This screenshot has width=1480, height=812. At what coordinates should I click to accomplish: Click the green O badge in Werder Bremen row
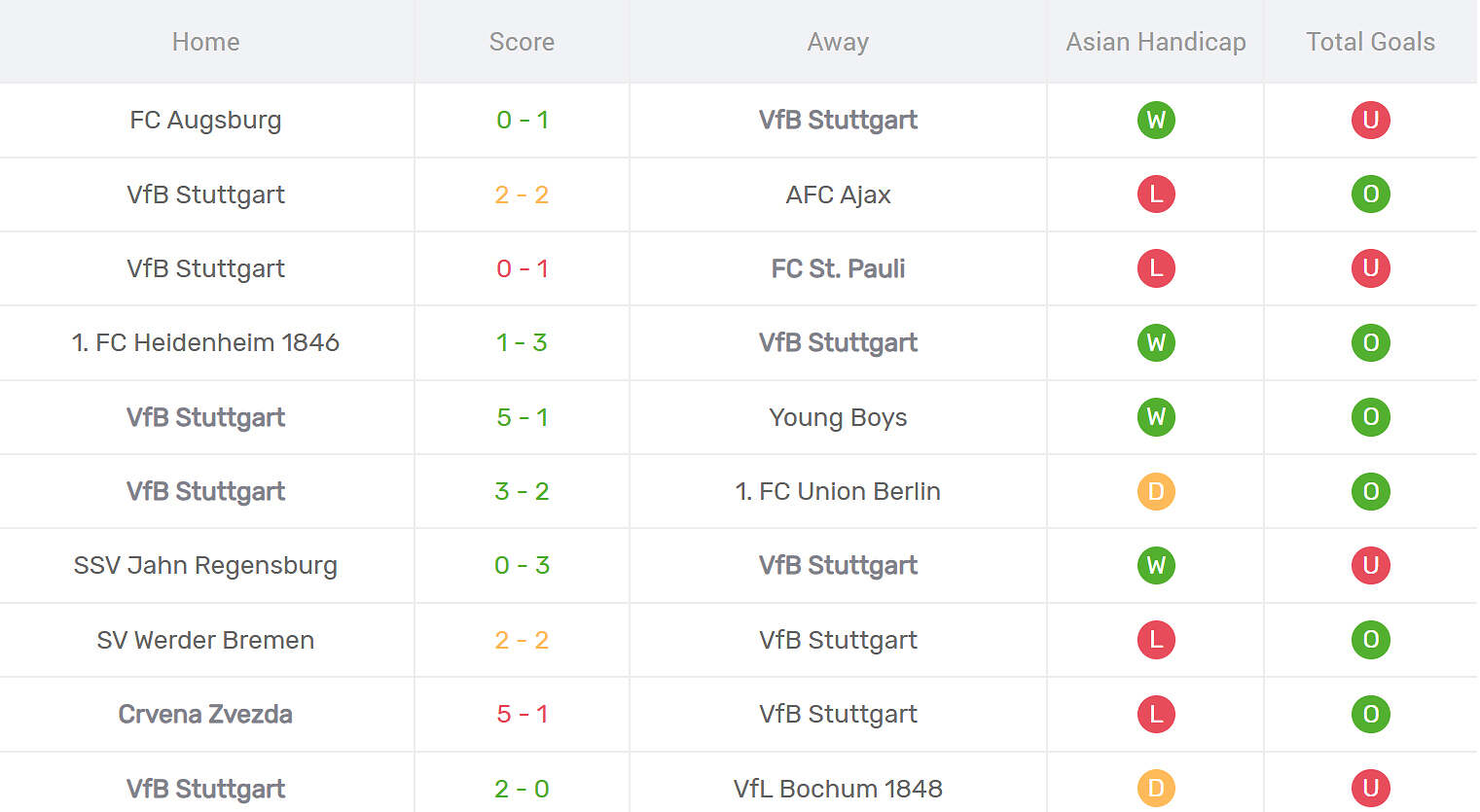tap(1370, 639)
